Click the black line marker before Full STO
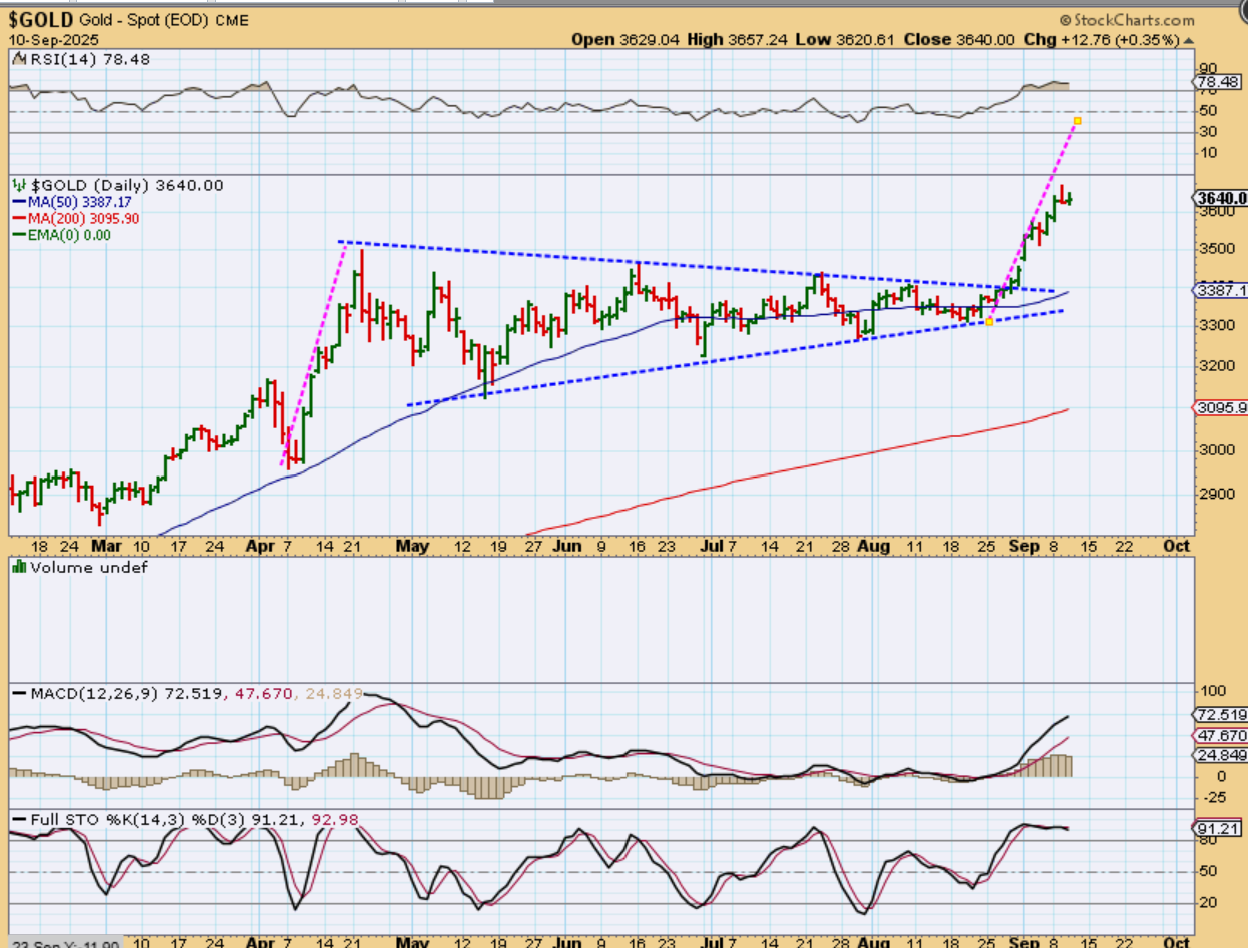Viewport: 1248px width, 948px height. pos(18,820)
